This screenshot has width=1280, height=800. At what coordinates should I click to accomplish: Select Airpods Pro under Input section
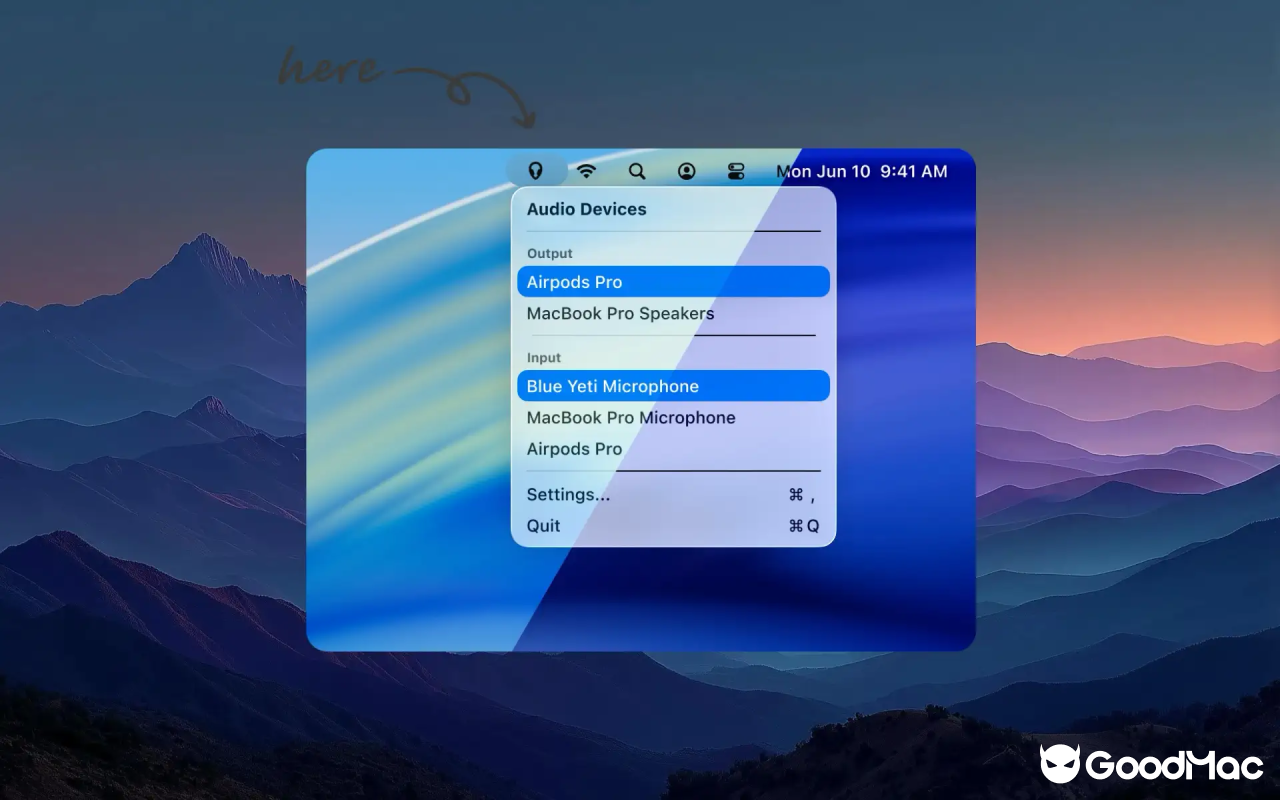coord(673,449)
